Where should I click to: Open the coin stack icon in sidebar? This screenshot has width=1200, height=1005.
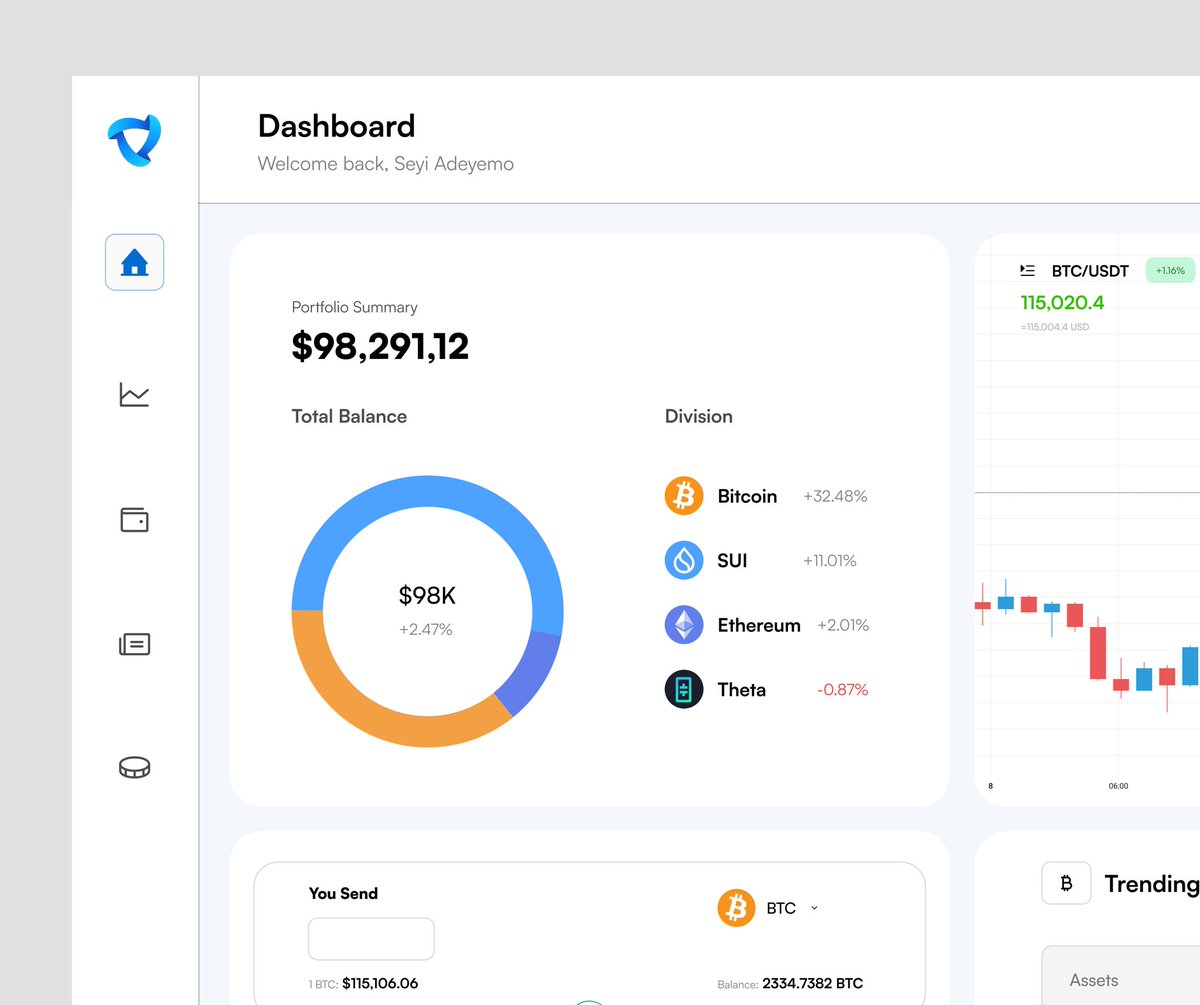(134, 767)
